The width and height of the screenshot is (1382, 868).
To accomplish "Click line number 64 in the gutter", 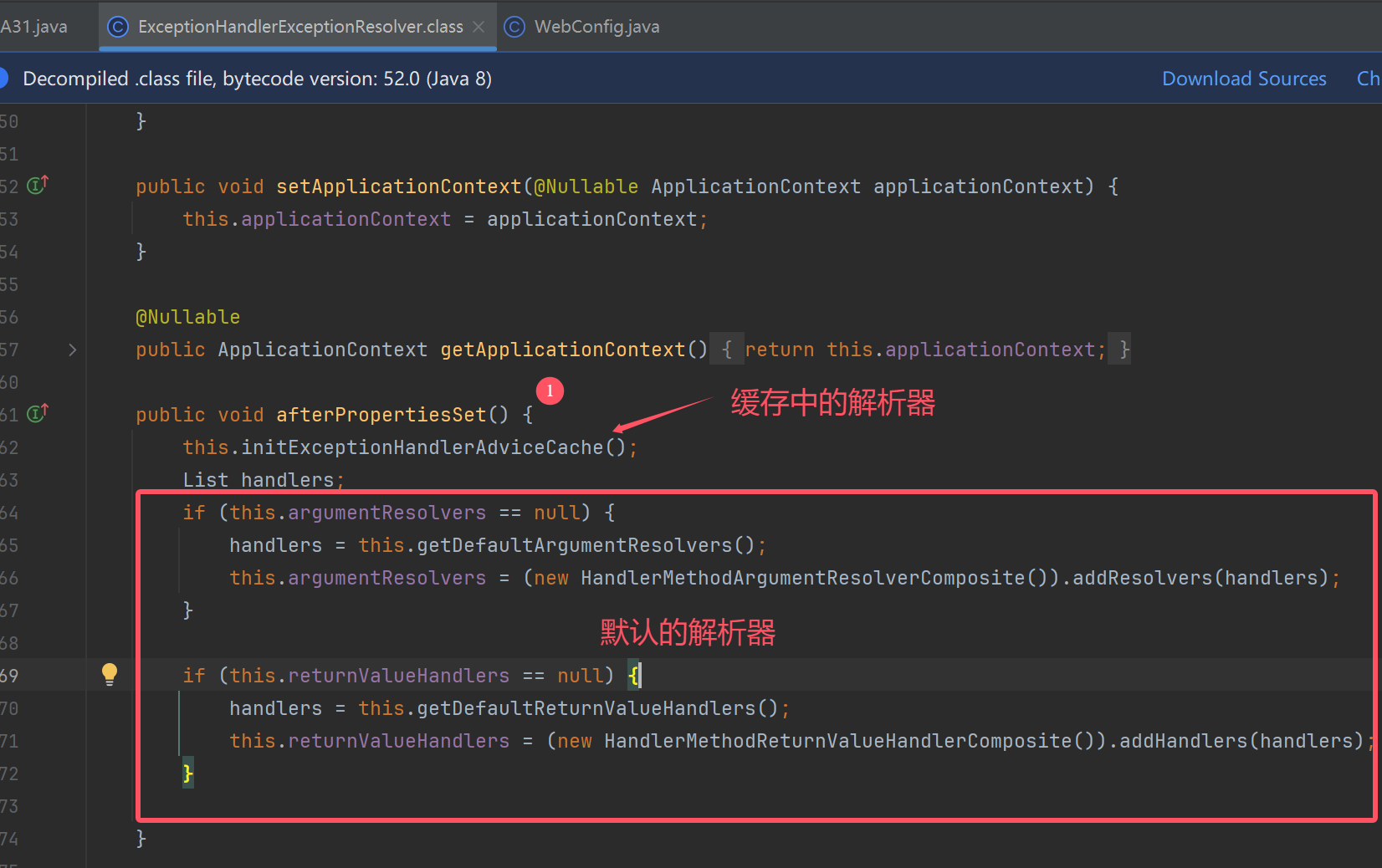I will [9, 513].
